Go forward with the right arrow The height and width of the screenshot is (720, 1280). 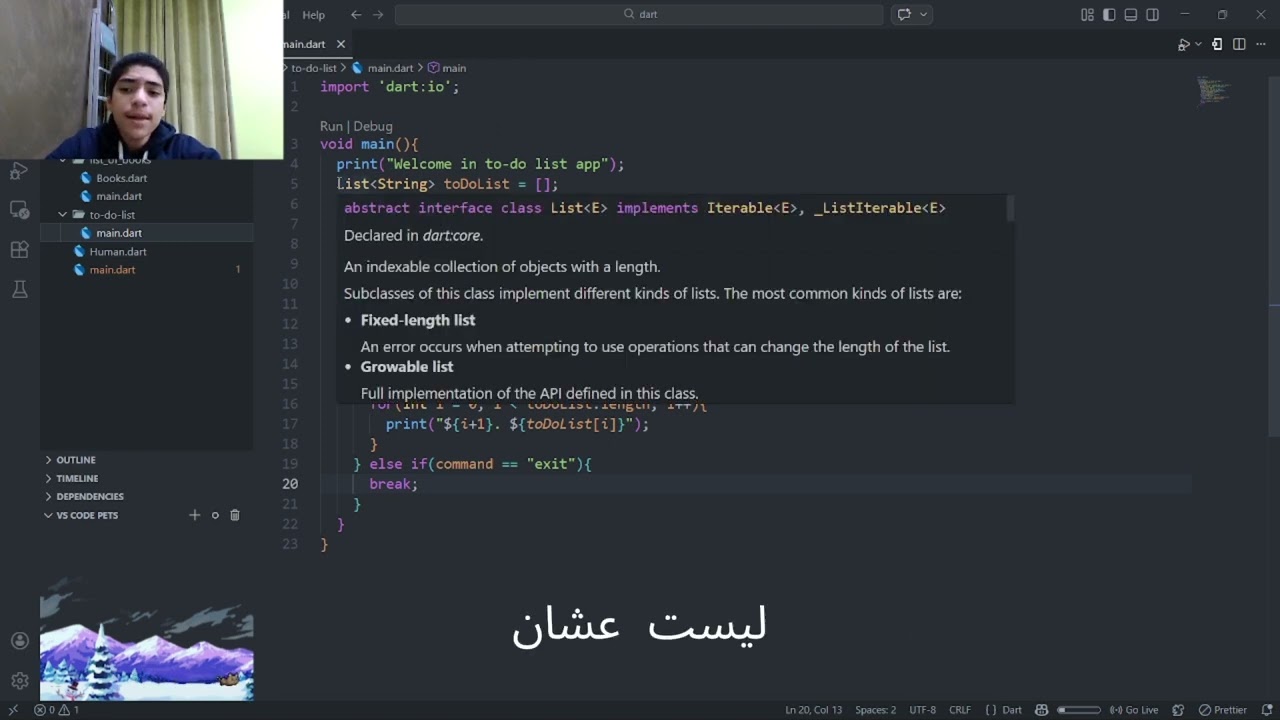pyautogui.click(x=378, y=14)
